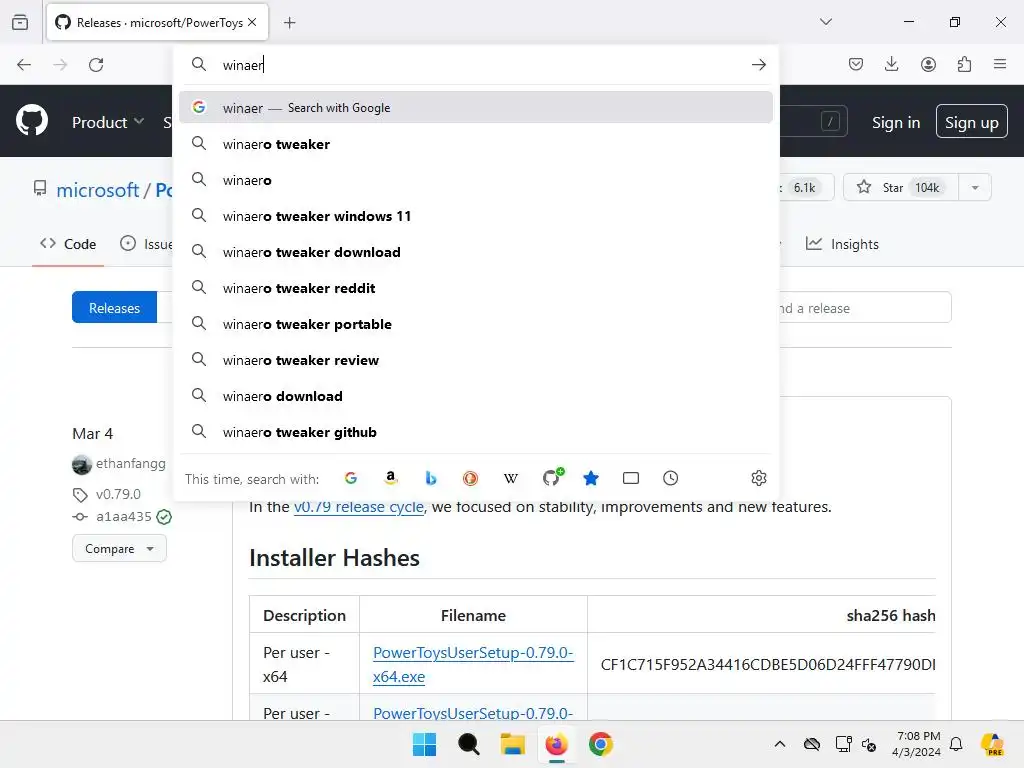Image resolution: width=1024 pixels, height=768 pixels.
Task: Download PowerToysUserSetup-0.79.0-x64.exe link
Action: point(473,664)
